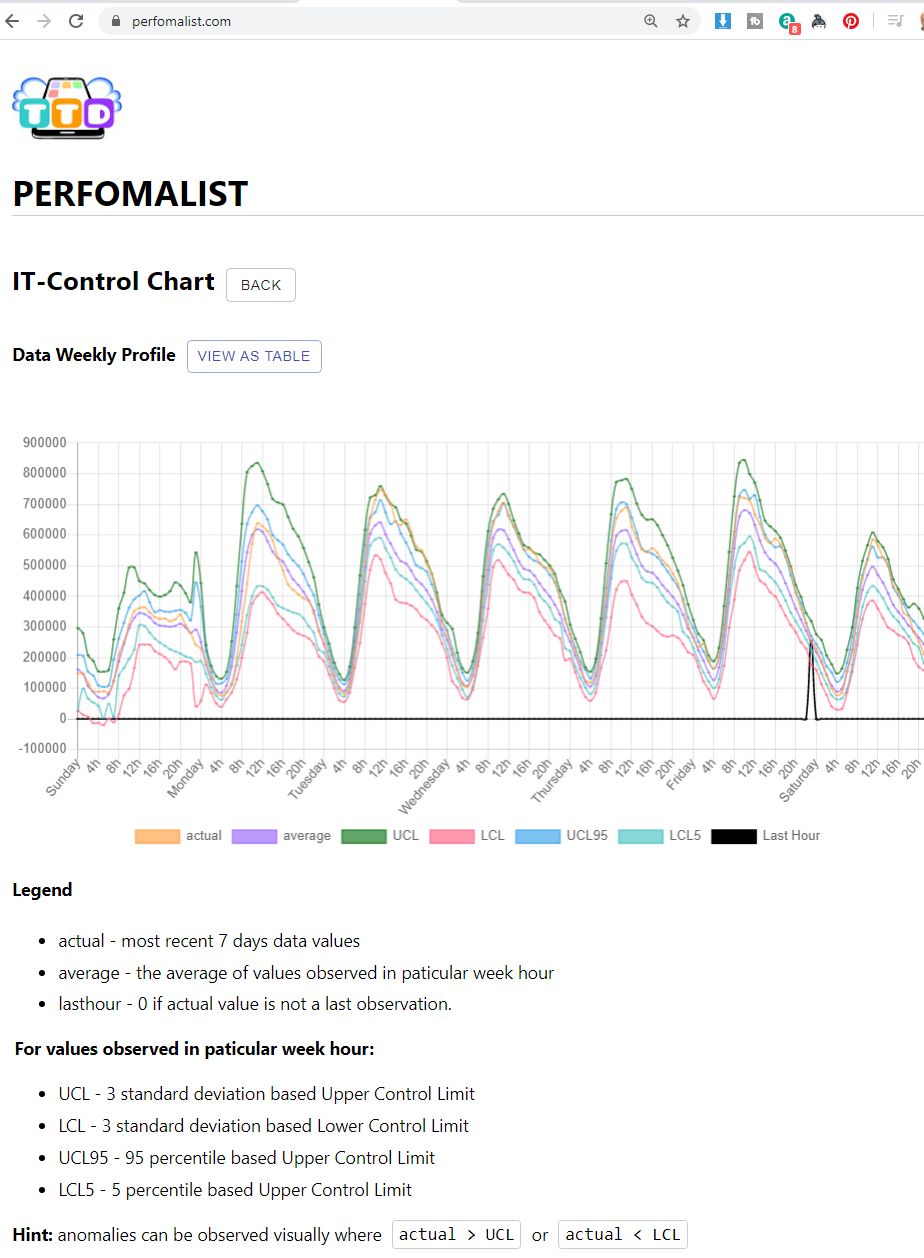Click the Perfomalist cloud logo
This screenshot has width=924, height=1258.
(67, 107)
